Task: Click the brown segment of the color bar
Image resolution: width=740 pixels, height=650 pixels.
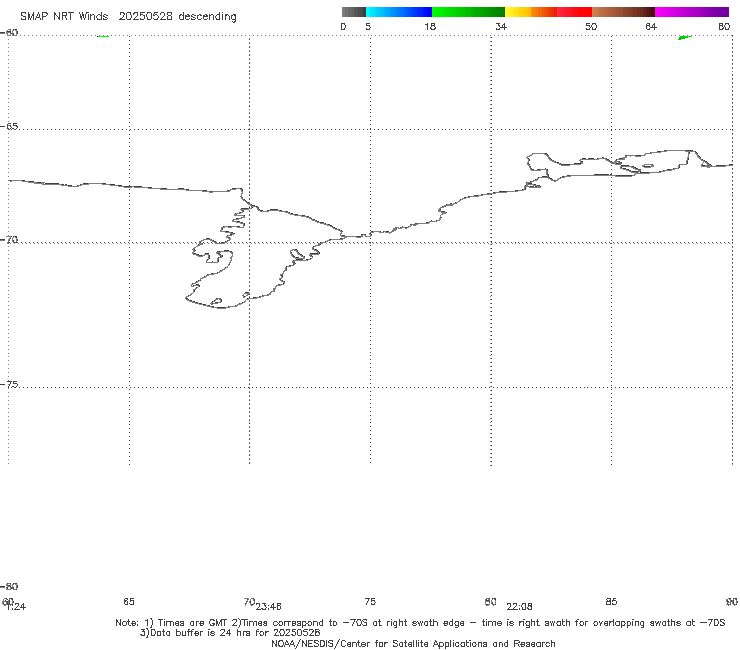Action: (x=623, y=12)
